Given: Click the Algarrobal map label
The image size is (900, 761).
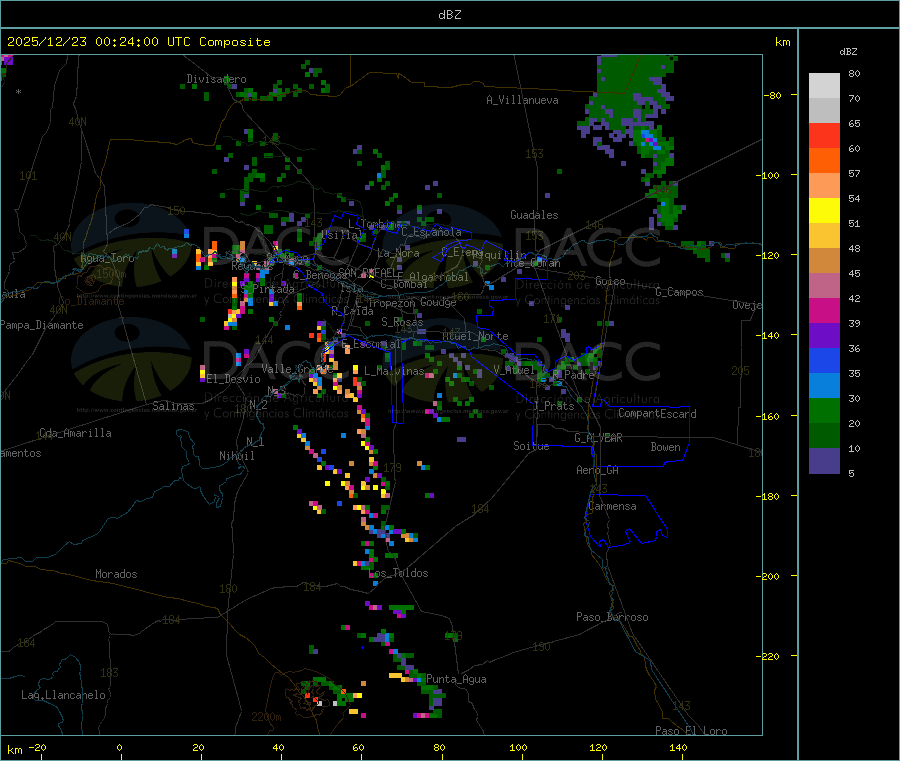Looking at the screenshot, I should pyautogui.click(x=439, y=277).
